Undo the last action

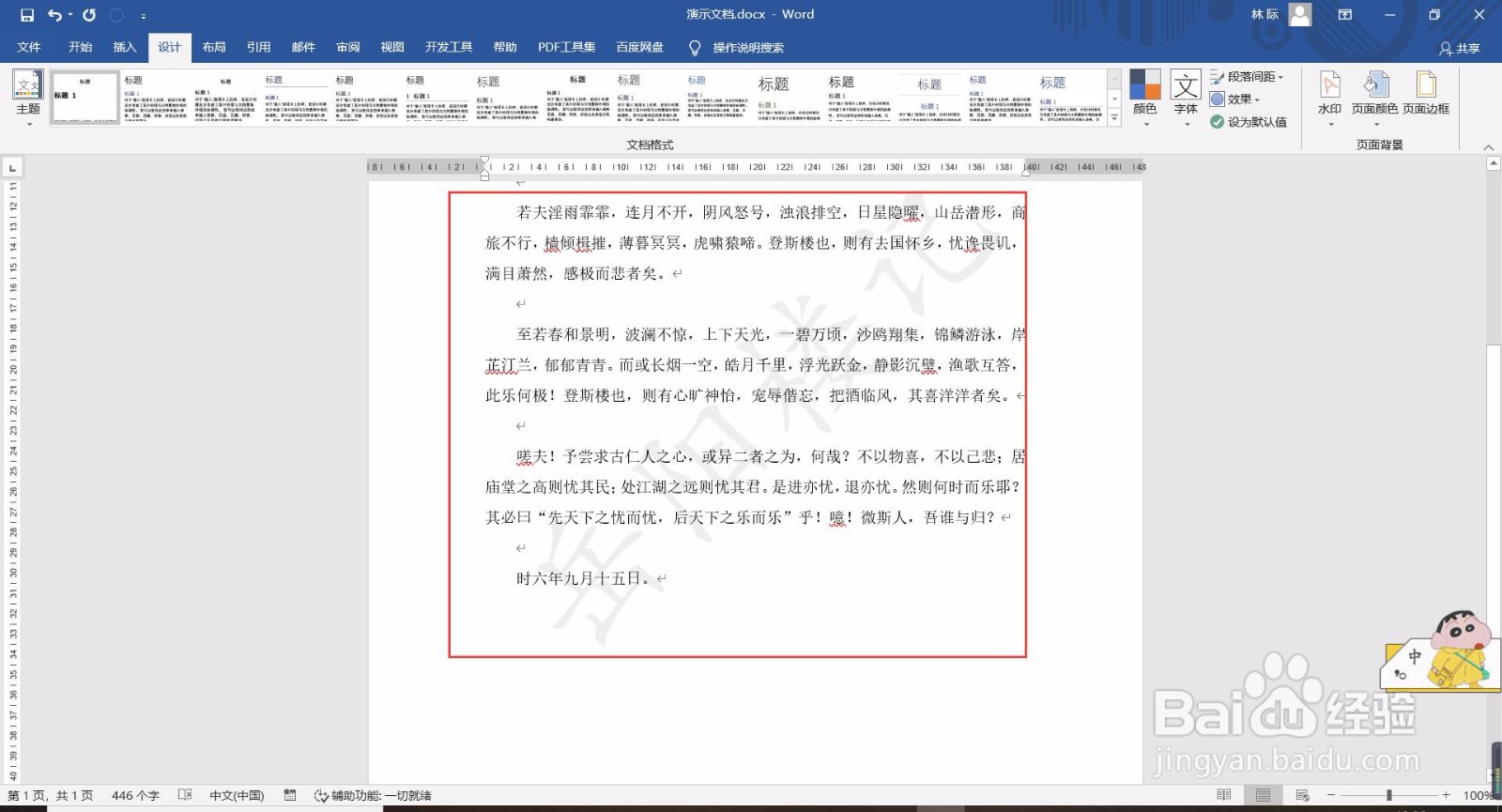tap(55, 15)
